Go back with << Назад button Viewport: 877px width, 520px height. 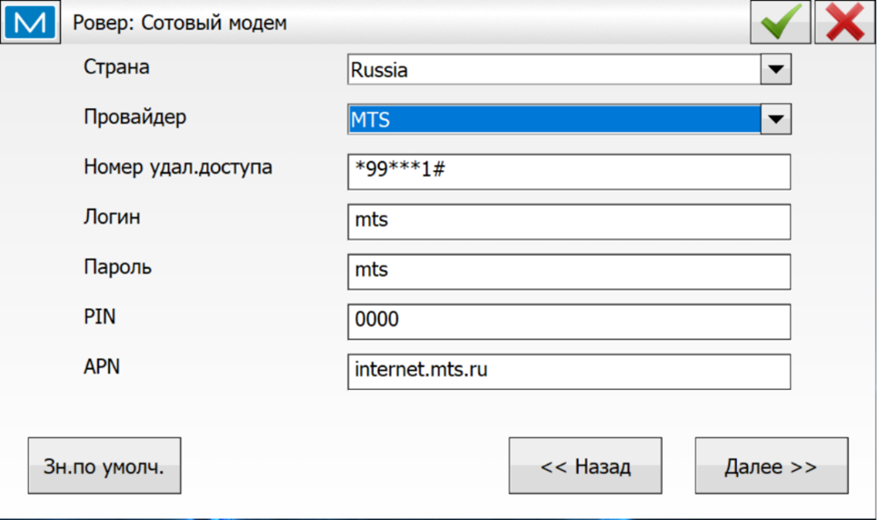click(x=585, y=466)
